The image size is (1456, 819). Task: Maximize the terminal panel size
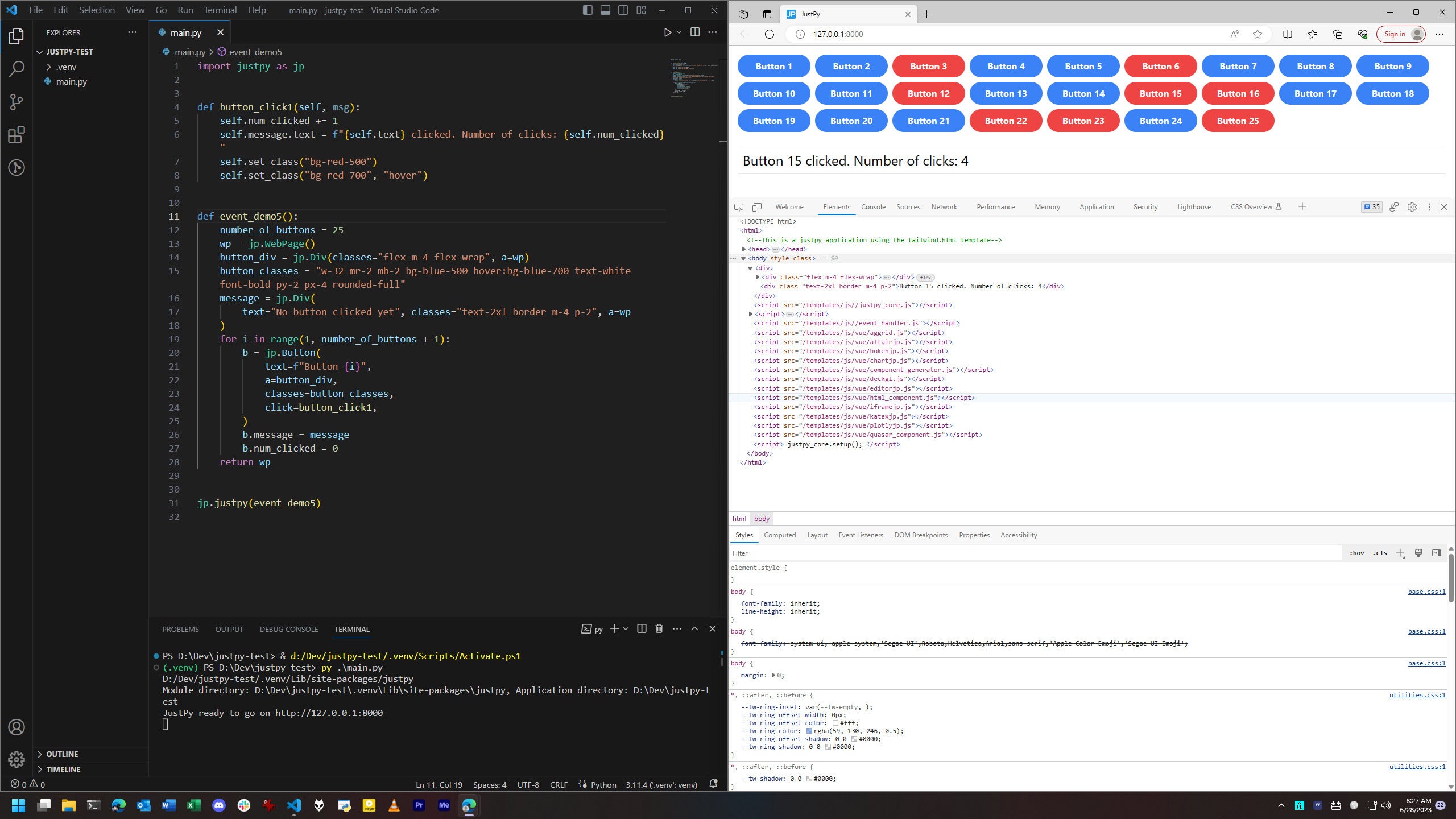[x=694, y=628]
